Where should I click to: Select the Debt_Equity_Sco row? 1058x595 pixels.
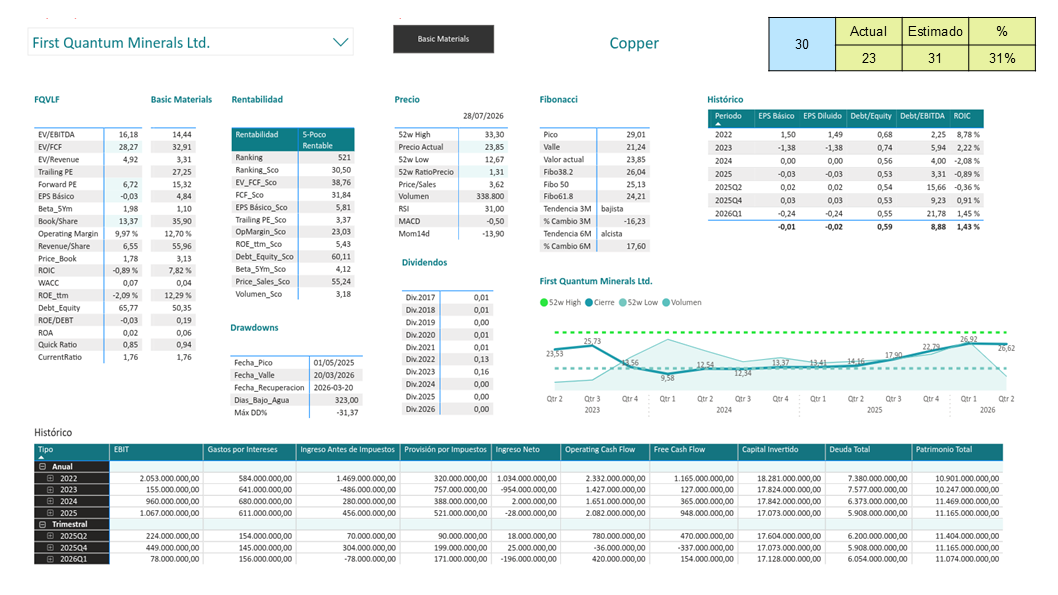(x=292, y=256)
